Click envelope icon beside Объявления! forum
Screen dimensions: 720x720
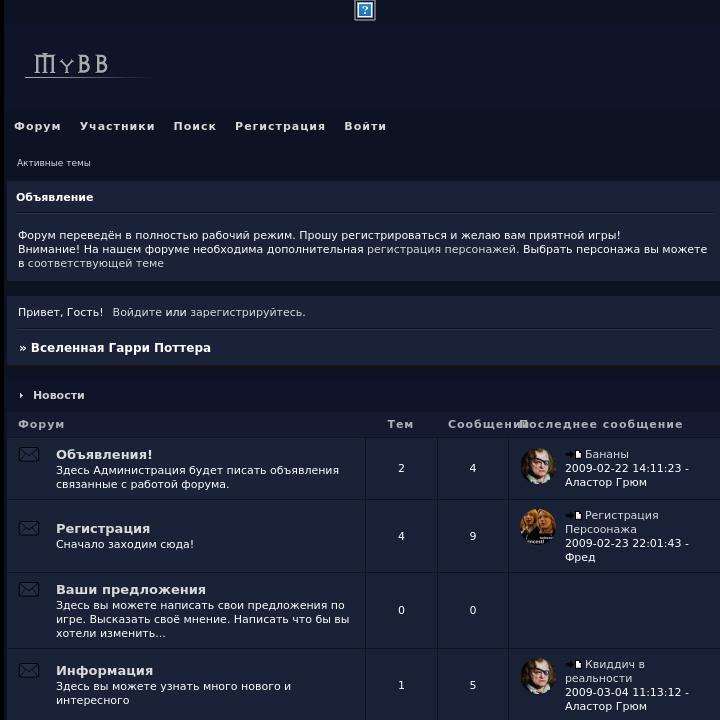(x=28, y=454)
